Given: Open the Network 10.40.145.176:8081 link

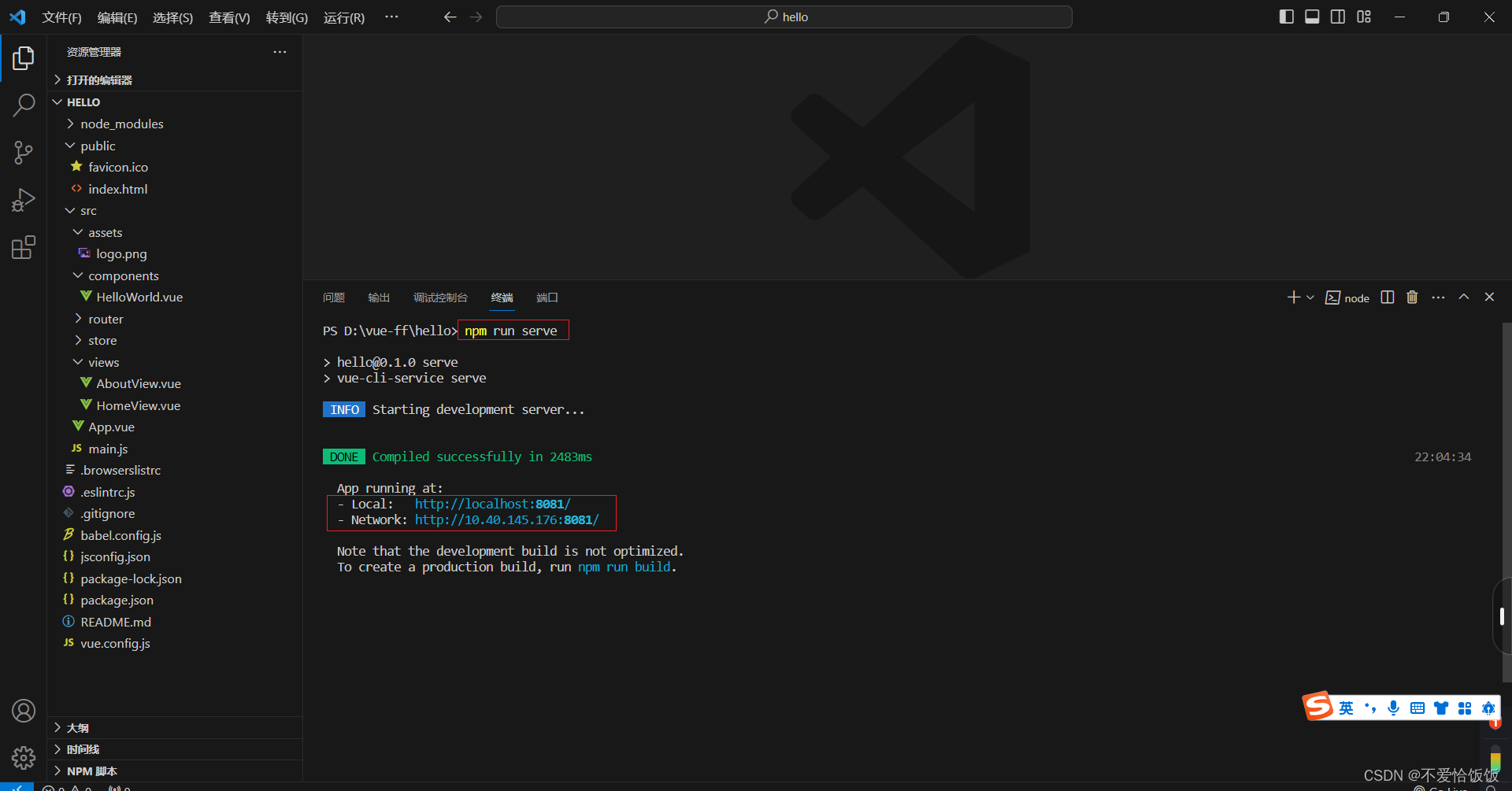Looking at the screenshot, I should click(x=507, y=519).
